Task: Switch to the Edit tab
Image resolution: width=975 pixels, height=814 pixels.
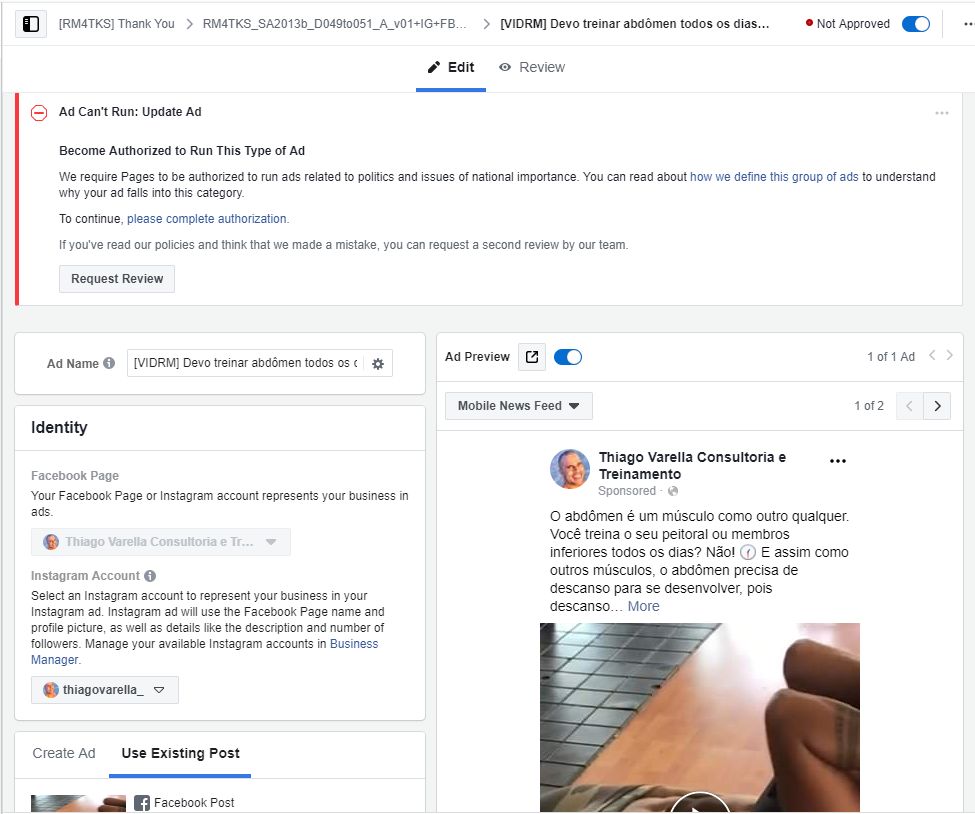Action: pos(451,67)
